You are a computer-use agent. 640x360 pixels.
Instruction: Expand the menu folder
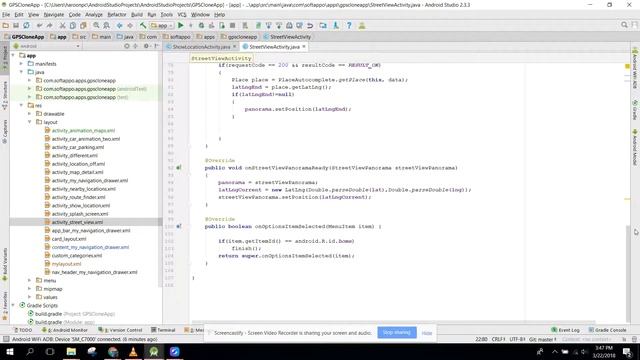tap(29, 280)
